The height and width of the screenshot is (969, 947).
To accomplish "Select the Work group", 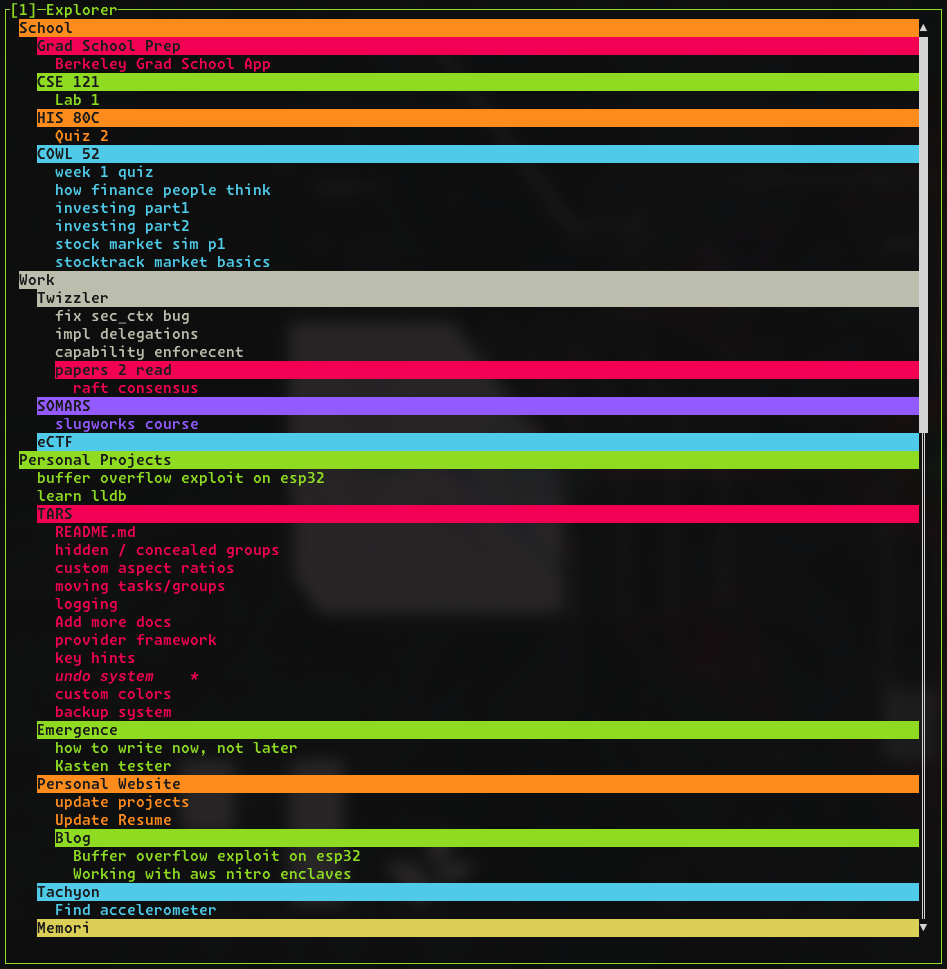I will tap(469, 280).
